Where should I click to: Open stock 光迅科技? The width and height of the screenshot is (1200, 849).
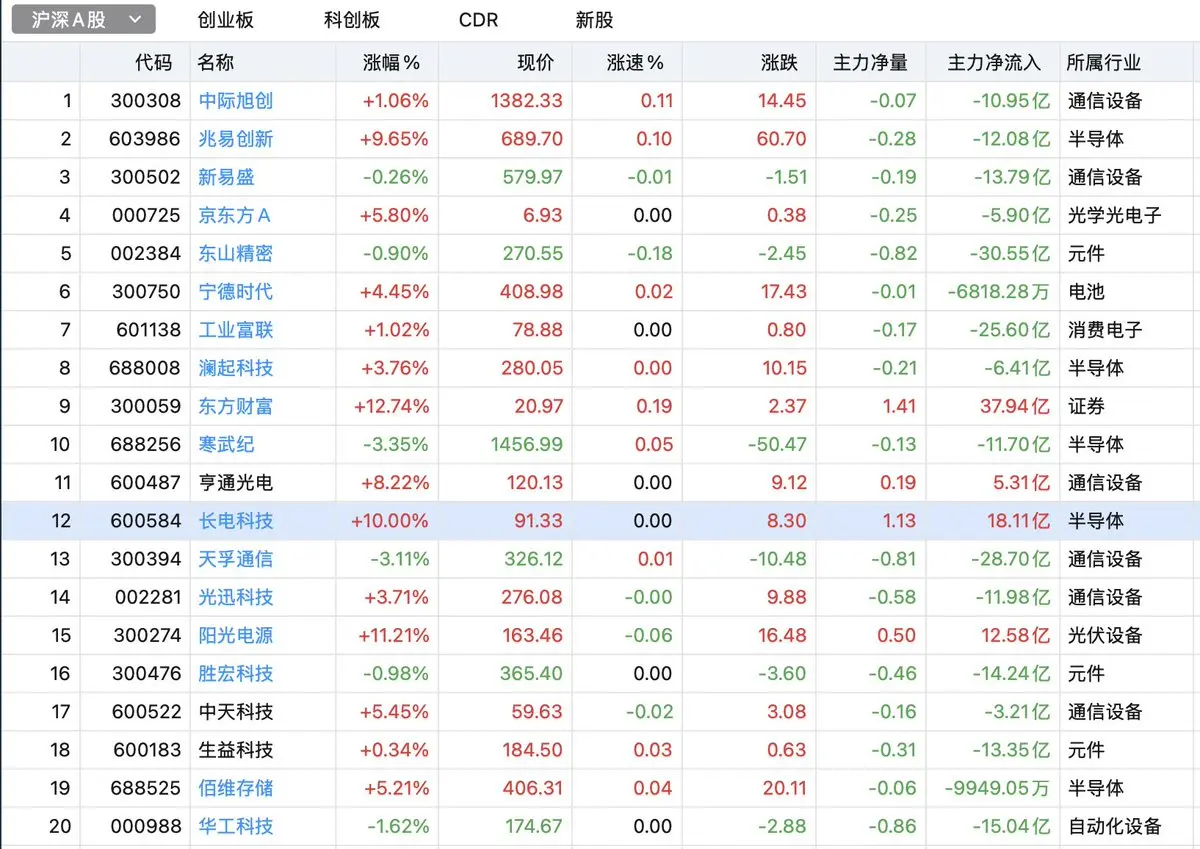click(x=236, y=597)
